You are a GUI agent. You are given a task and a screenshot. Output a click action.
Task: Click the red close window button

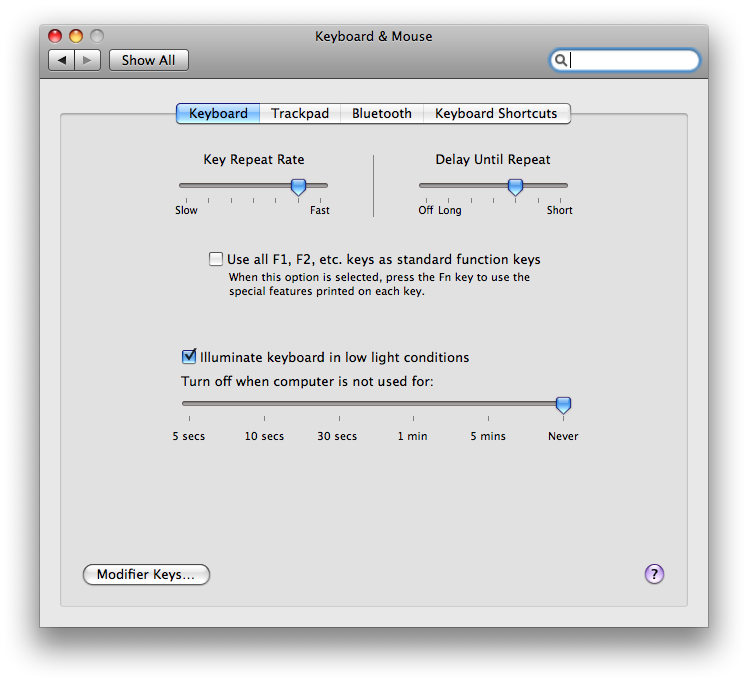(x=56, y=36)
